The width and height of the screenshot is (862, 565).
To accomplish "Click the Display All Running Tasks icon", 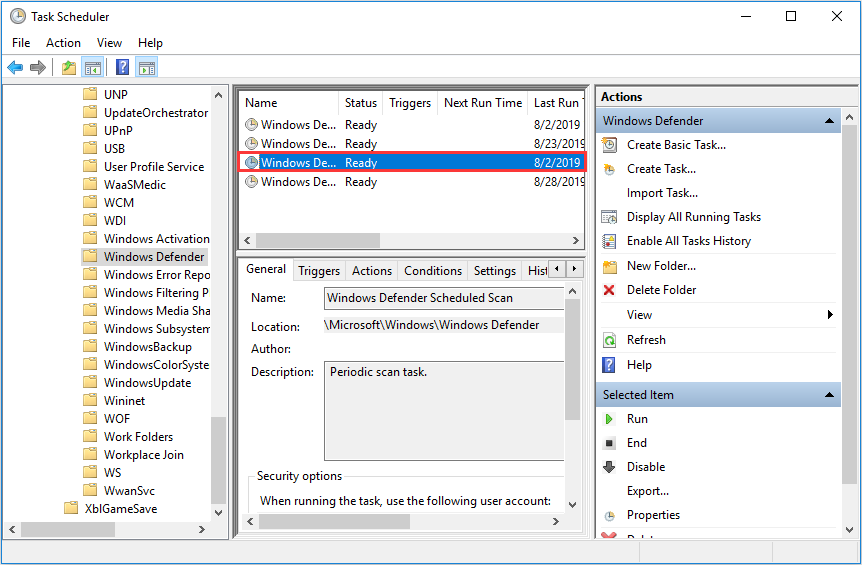I will pos(609,217).
